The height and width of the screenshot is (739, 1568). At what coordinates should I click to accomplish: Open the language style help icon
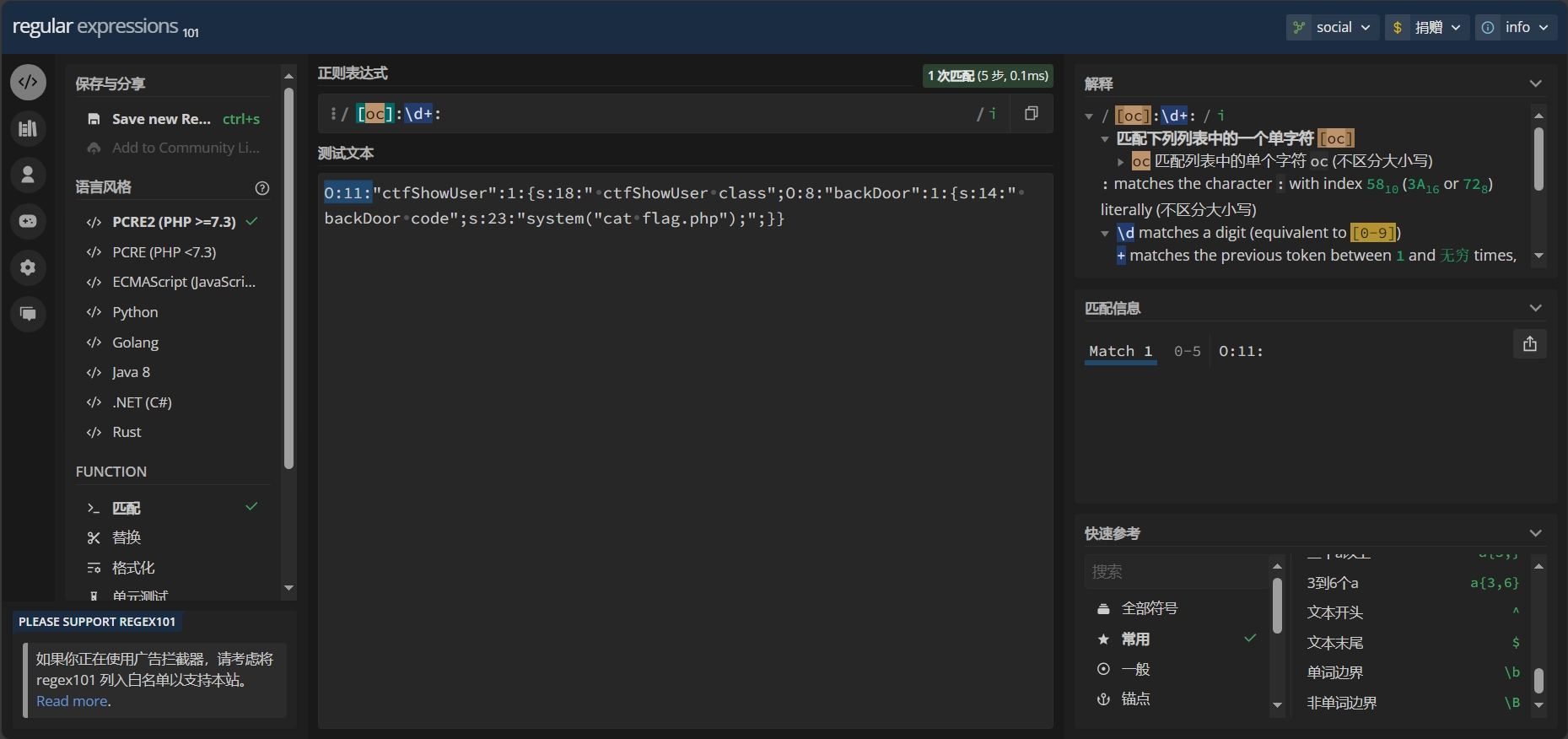[262, 188]
